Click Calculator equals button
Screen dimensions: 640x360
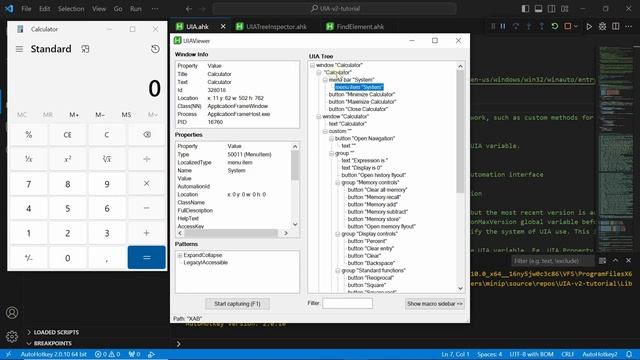pyautogui.click(x=147, y=258)
